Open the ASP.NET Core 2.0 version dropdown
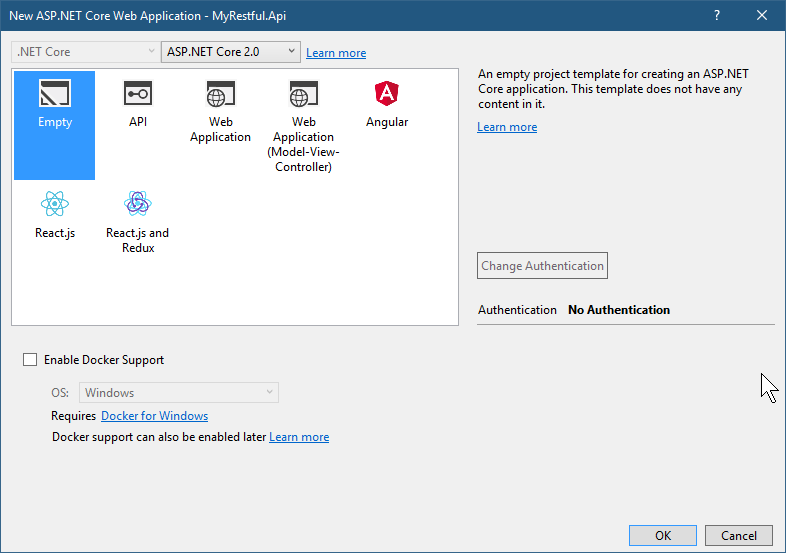The width and height of the screenshot is (786, 553). (230, 51)
